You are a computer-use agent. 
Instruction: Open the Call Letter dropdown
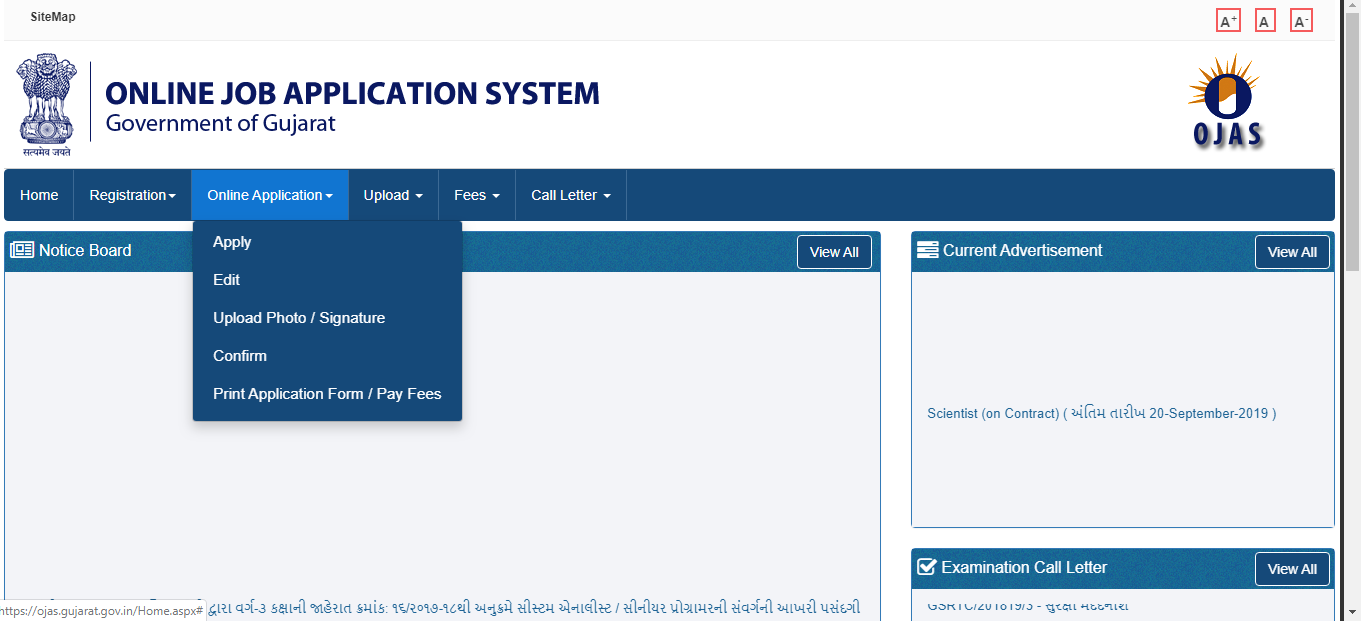point(570,195)
